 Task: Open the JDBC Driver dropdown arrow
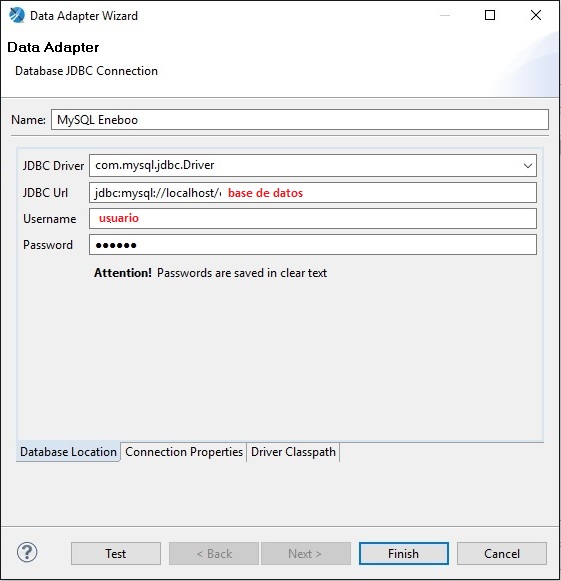(x=528, y=166)
